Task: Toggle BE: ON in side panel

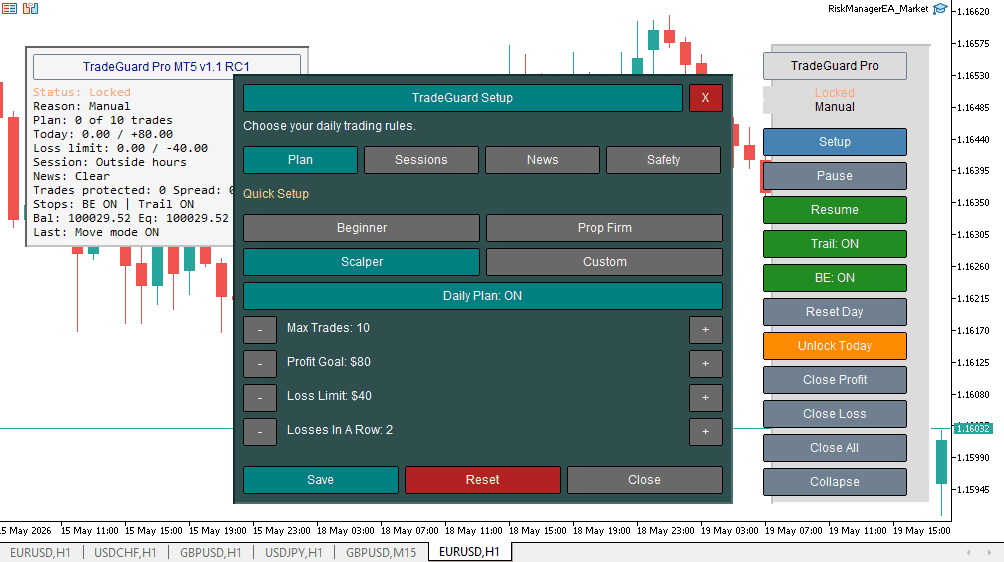Action: pos(835,278)
